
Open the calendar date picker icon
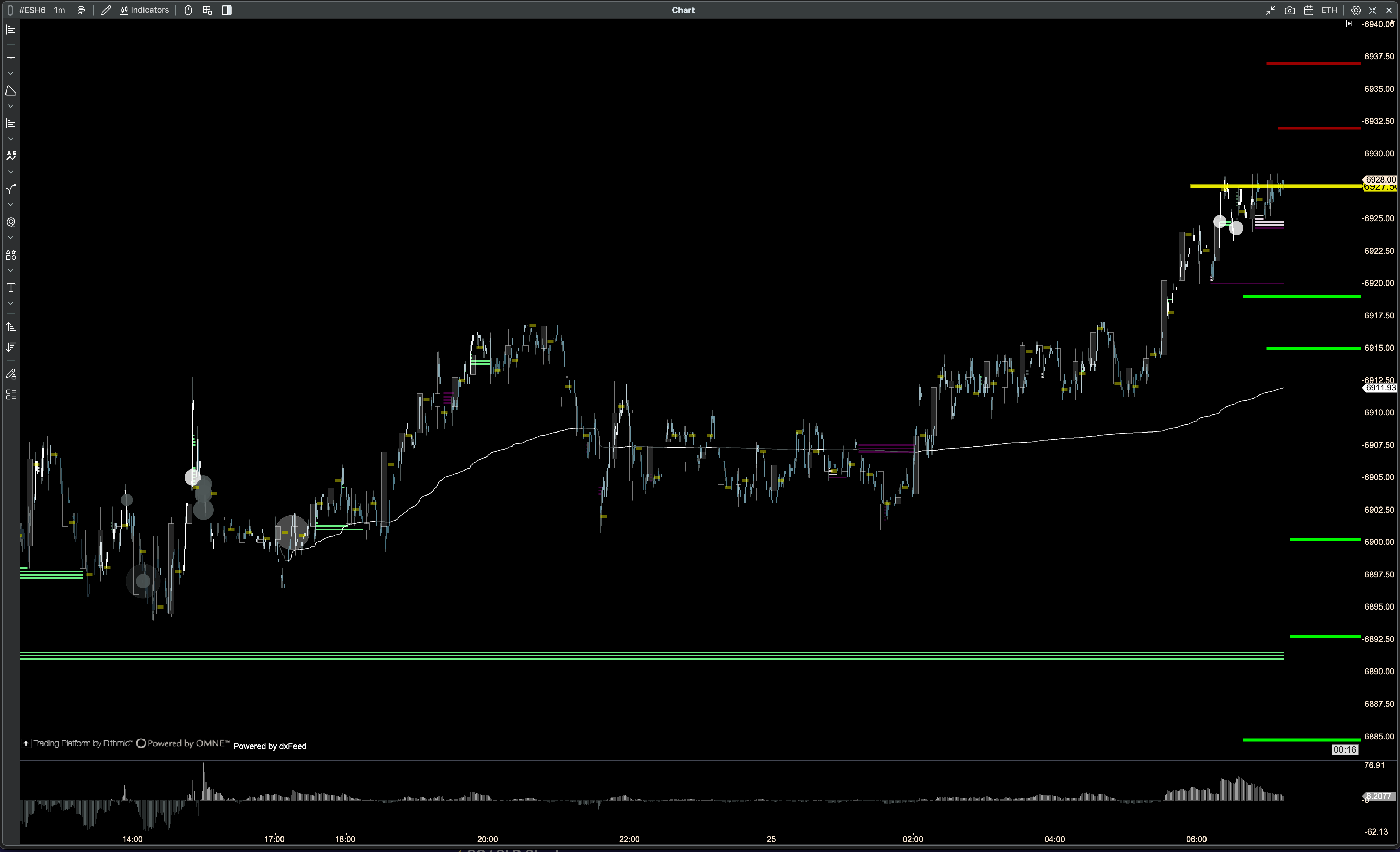click(x=1309, y=10)
